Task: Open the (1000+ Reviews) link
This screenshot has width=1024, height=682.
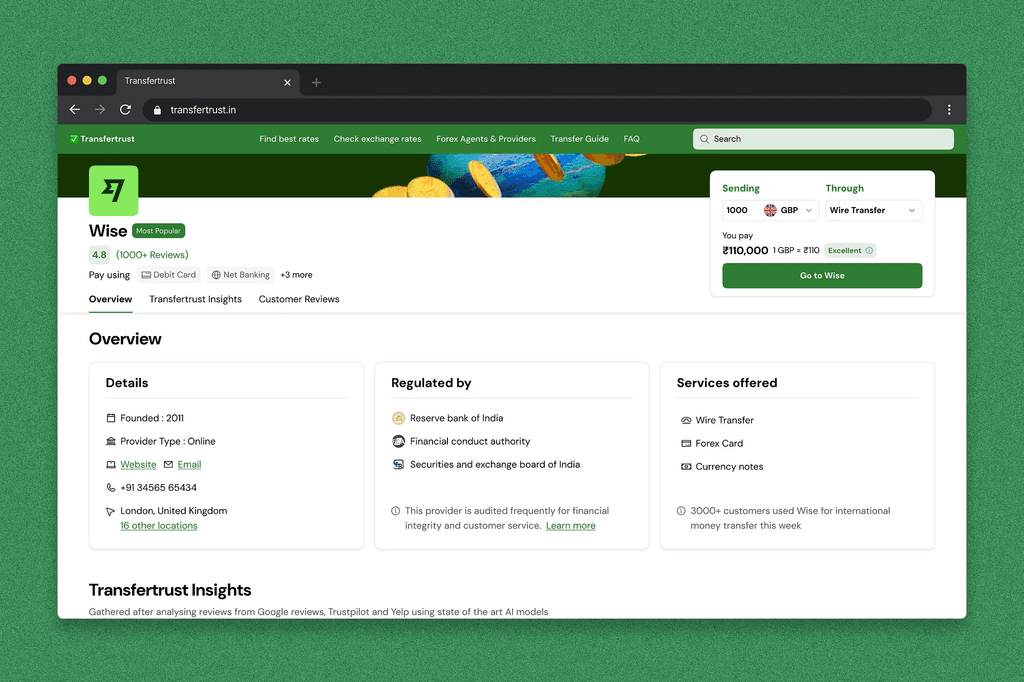Action: pos(152,255)
